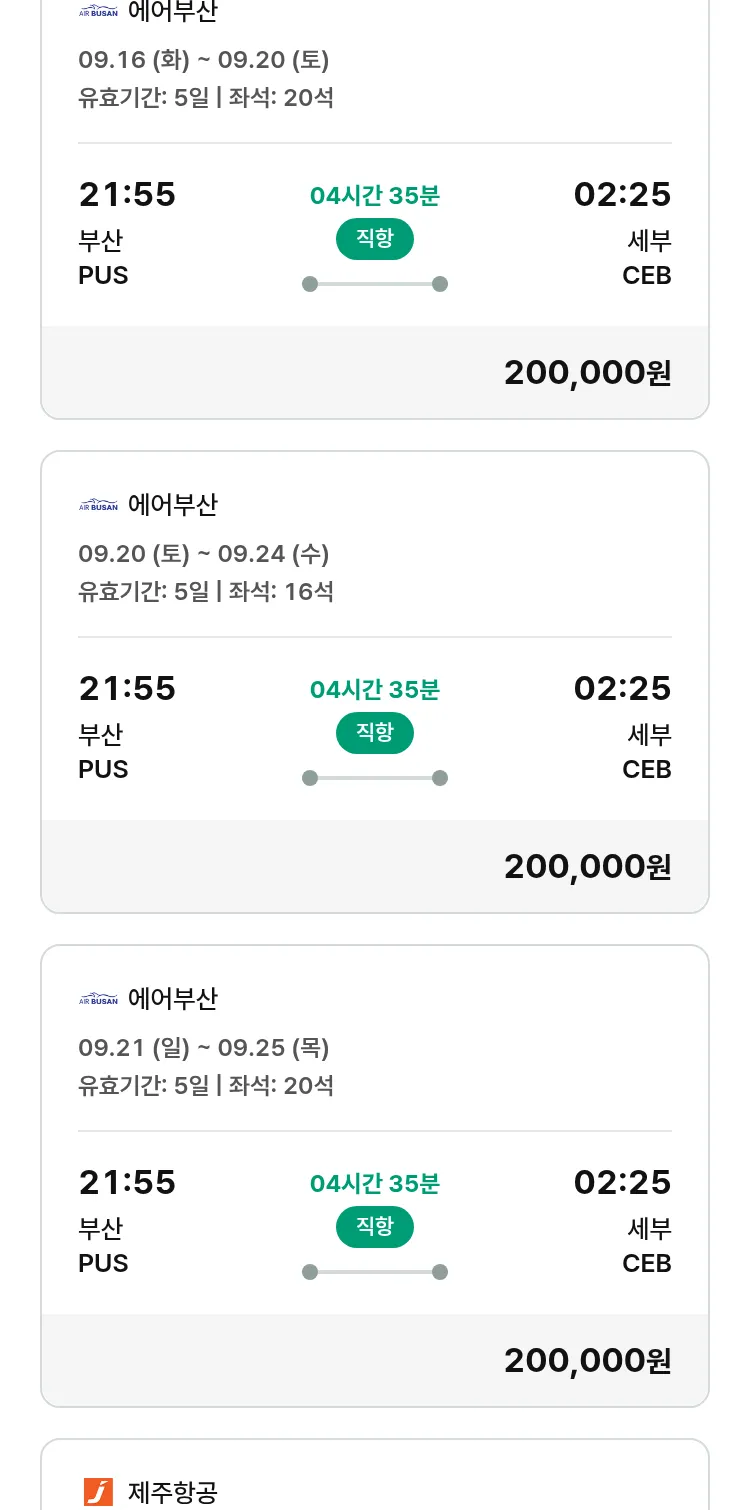The width and height of the screenshot is (750, 1510).
Task: Tap CEB airport code on 09.21–09.25 card
Action: 646,1264
